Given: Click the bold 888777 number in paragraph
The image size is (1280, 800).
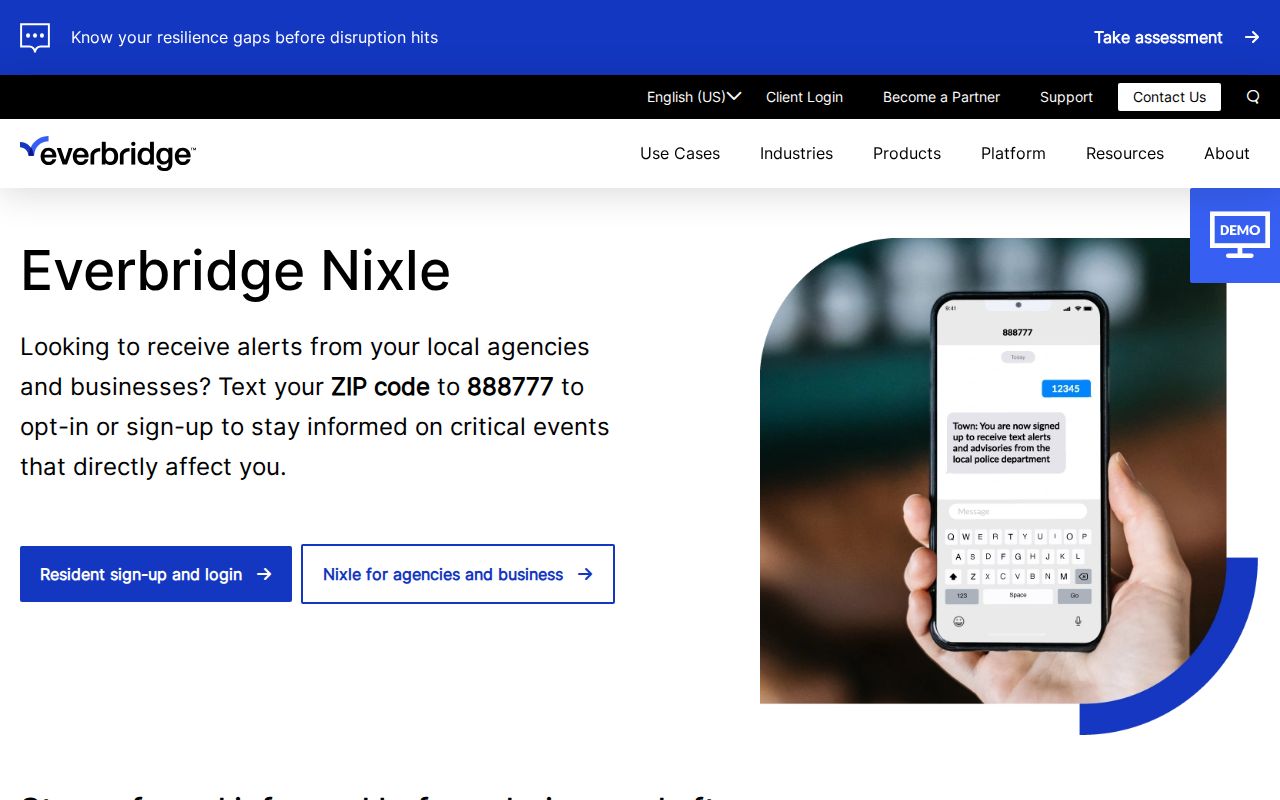Looking at the screenshot, I should pos(510,387).
